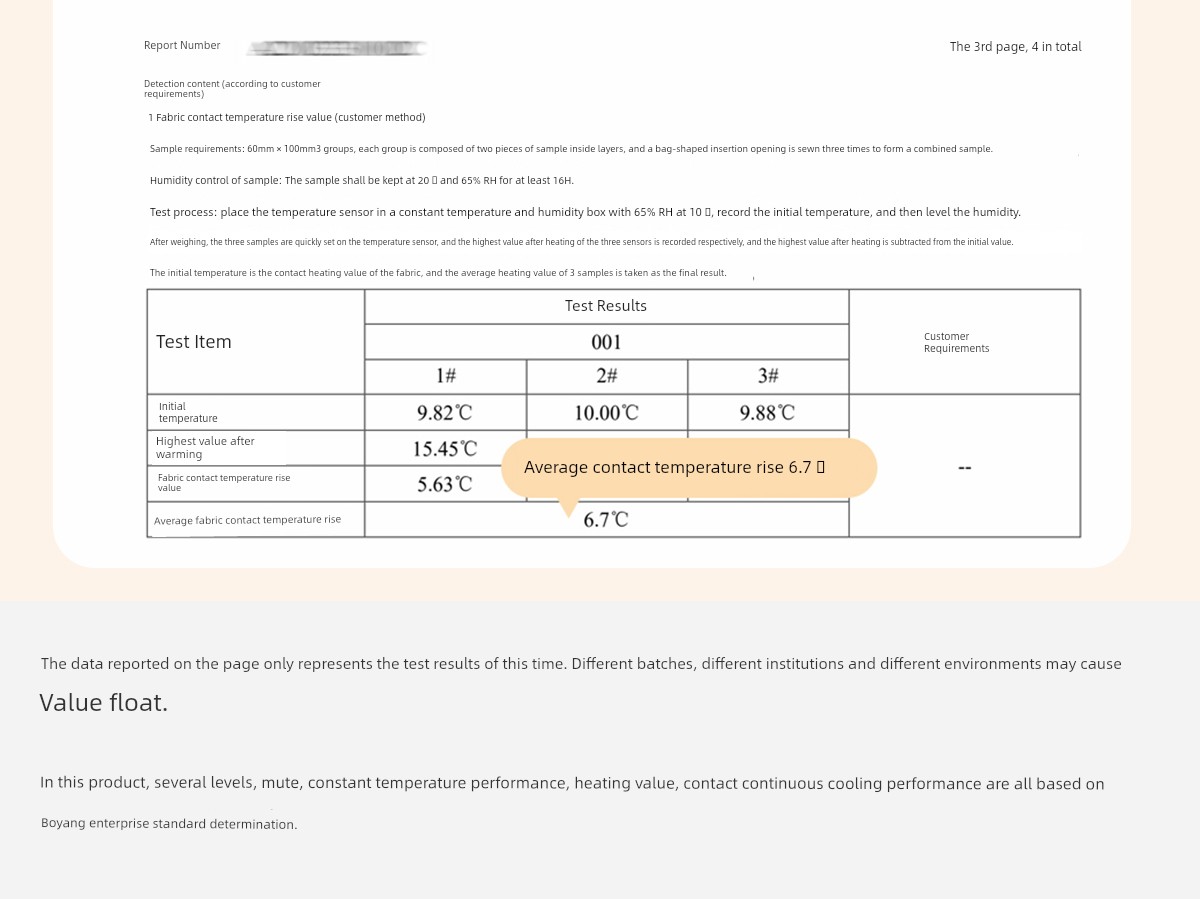Click the "Value float." text
The image size is (1200, 899).
[104, 703]
